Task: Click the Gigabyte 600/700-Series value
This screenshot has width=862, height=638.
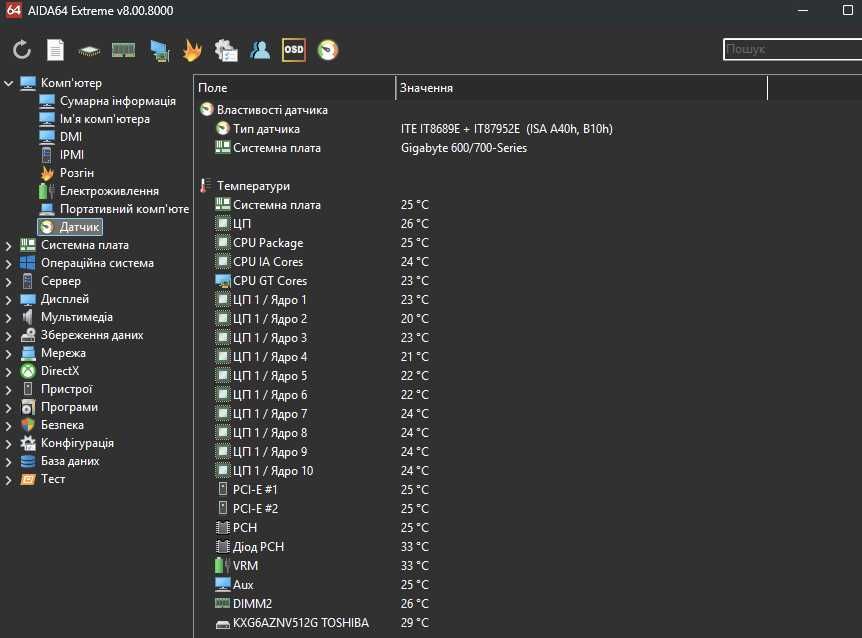Action: 463,148
